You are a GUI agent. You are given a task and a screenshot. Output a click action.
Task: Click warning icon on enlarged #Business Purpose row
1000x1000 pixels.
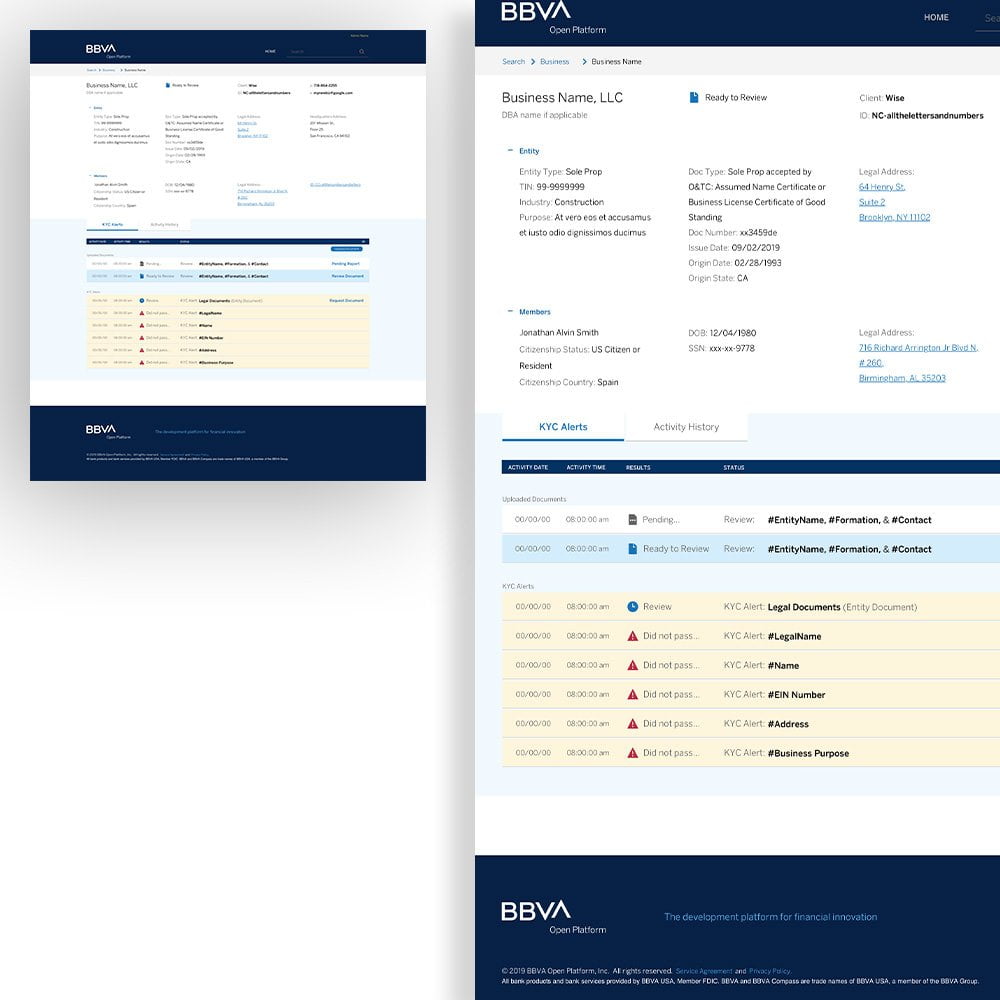(x=632, y=753)
